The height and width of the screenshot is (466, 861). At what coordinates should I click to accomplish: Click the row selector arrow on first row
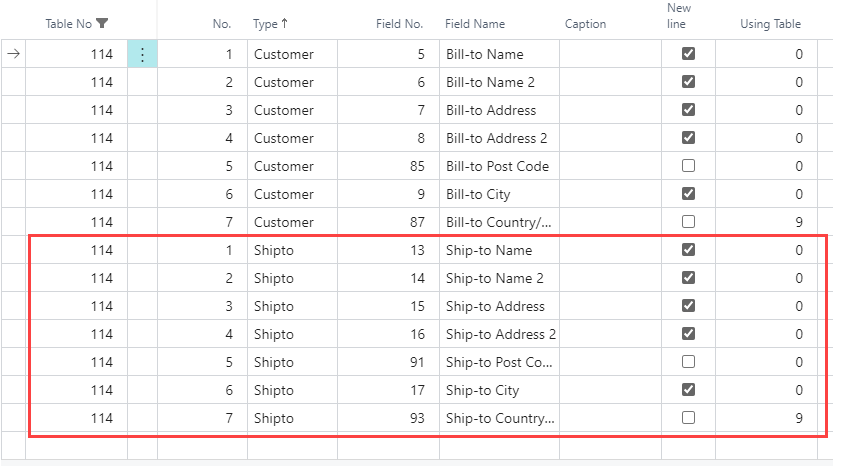tap(13, 55)
